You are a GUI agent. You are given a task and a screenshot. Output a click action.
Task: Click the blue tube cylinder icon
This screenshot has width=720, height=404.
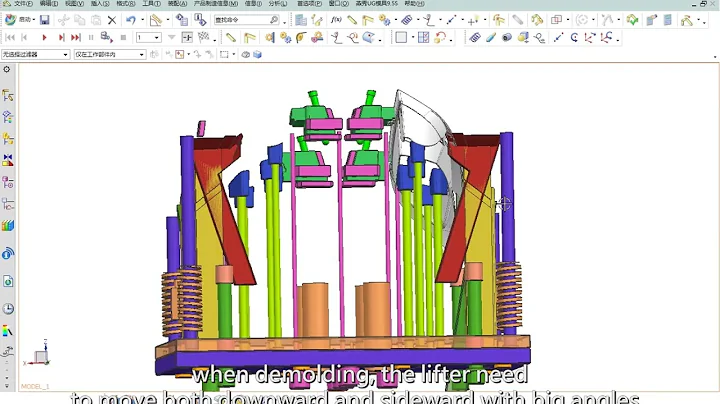(491, 38)
